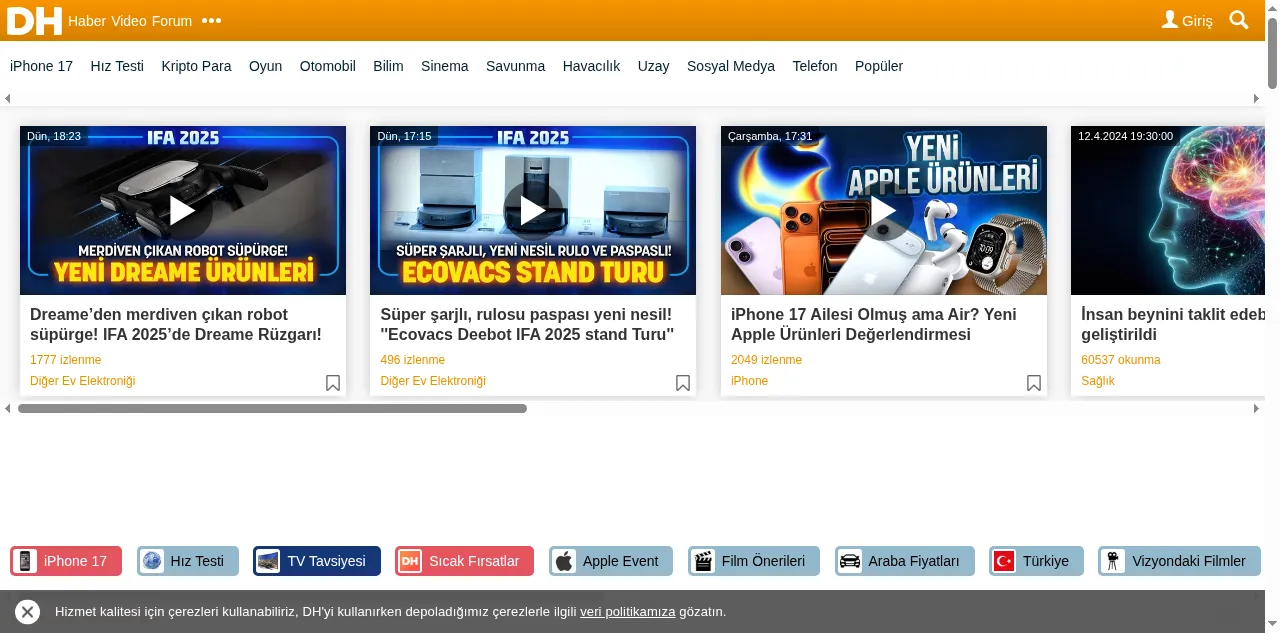Click iPhone category under Apple video card
The width and height of the screenshot is (1280, 633).
750,381
